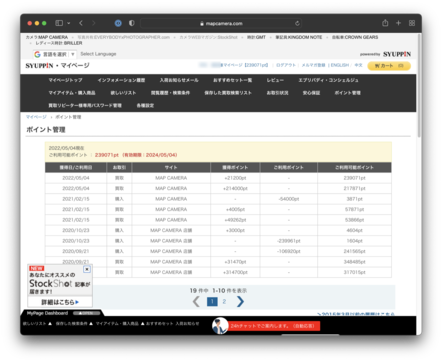Open the 閲覧履歴・検索条件 menu item
Screen dimensions: 442x362
pyautogui.click(x=170, y=93)
